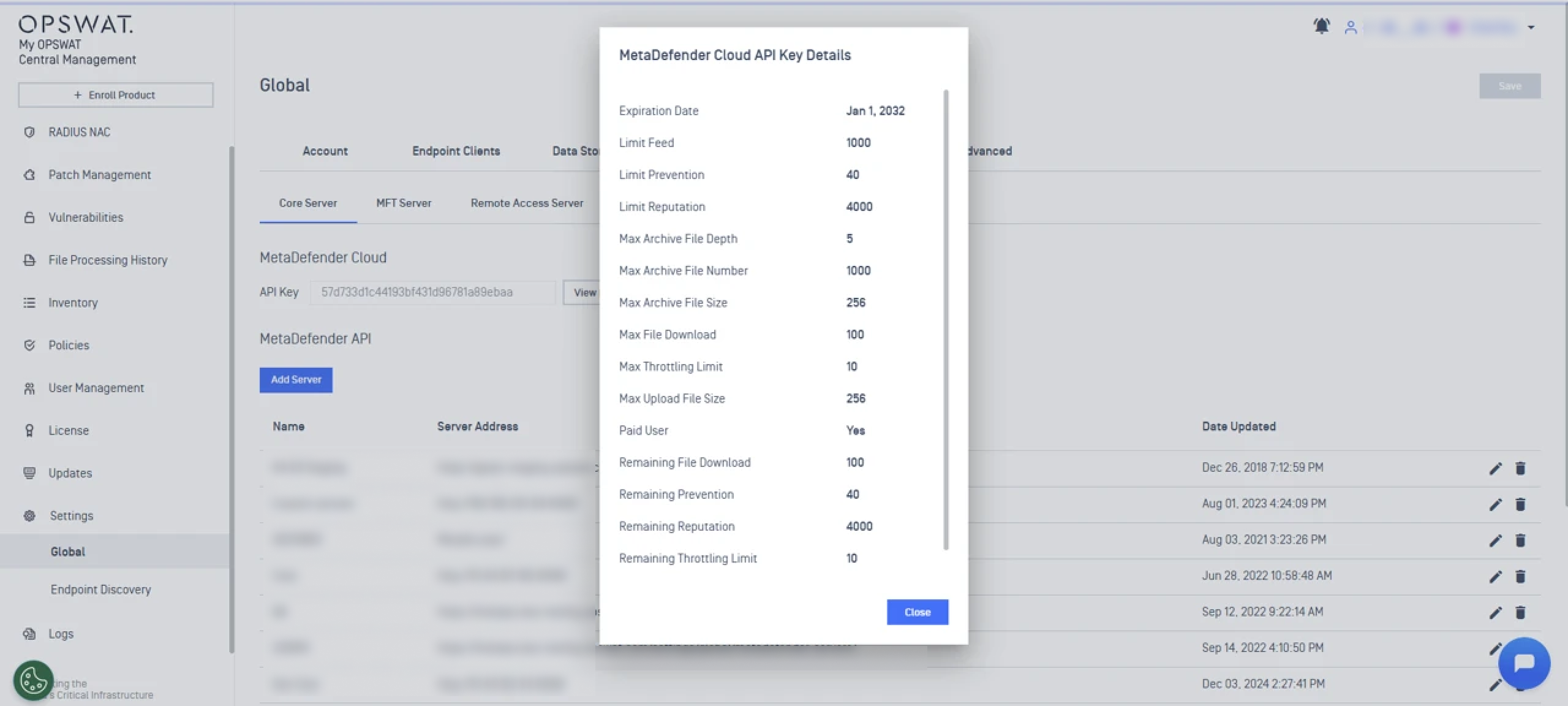Click the API Key input field
This screenshot has height=706, width=1568.
432,292
